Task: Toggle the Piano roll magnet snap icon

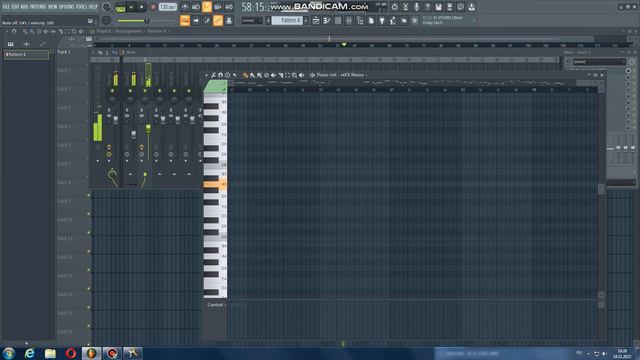Action: 220,75
